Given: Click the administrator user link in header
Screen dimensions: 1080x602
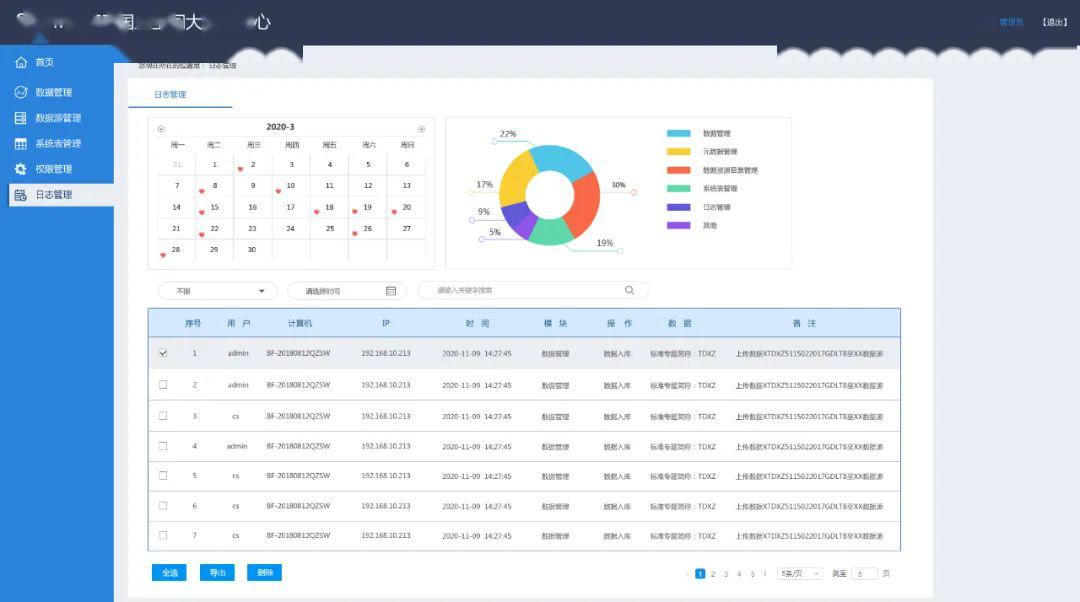Looking at the screenshot, I should tap(1011, 22).
